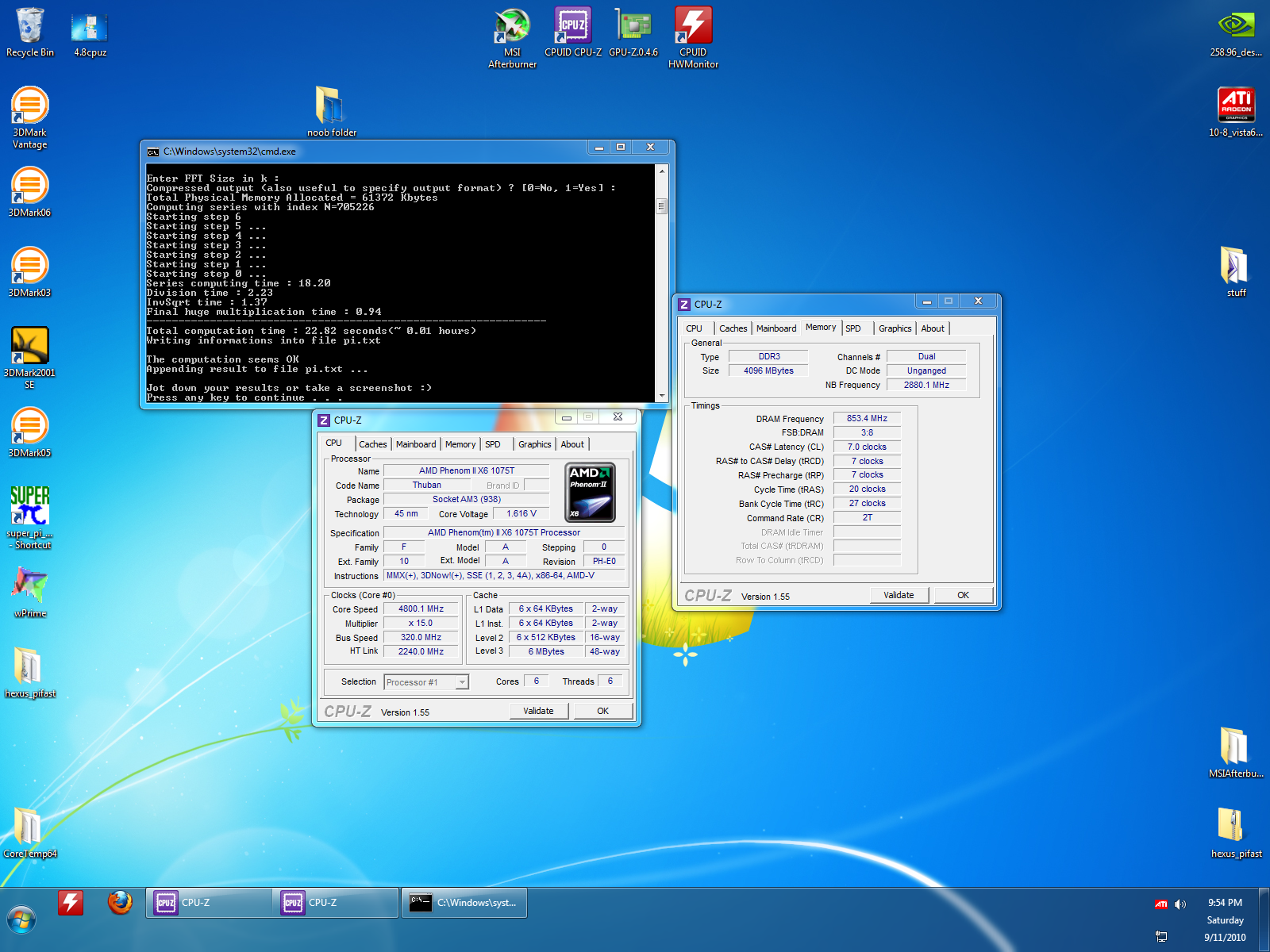Click the ATI tray icon
This screenshot has width=1270, height=952.
pyautogui.click(x=1161, y=904)
